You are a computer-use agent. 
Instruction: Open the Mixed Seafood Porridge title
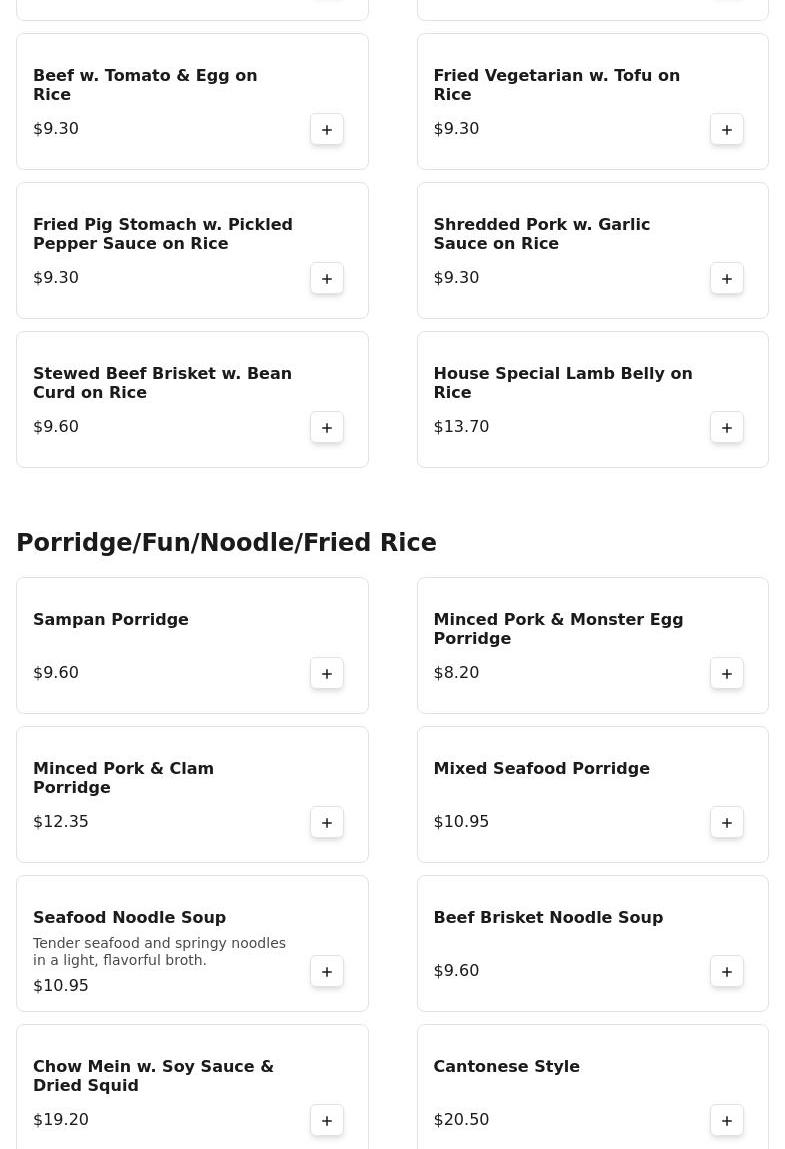(541, 768)
